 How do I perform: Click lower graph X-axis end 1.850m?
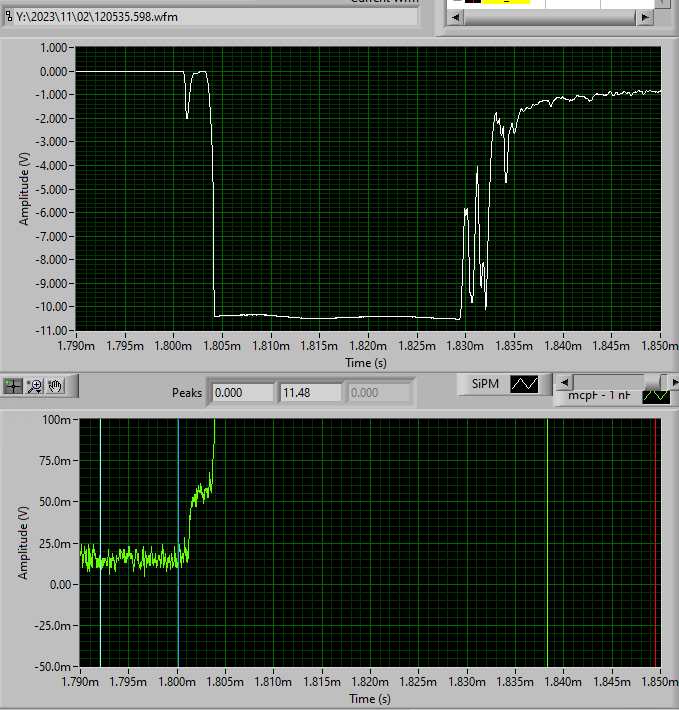point(660,681)
